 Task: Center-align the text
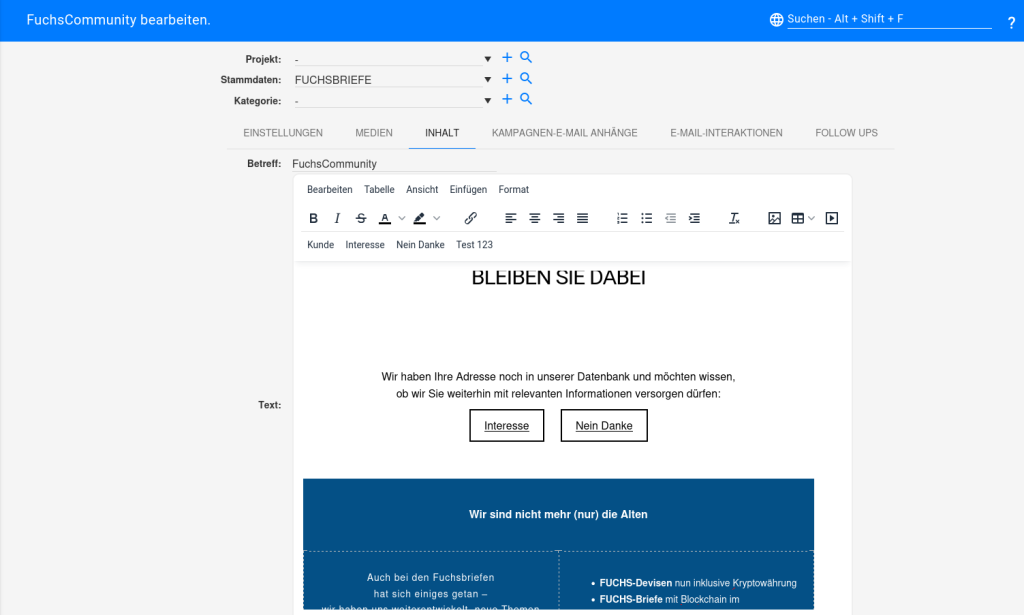pyautogui.click(x=535, y=218)
